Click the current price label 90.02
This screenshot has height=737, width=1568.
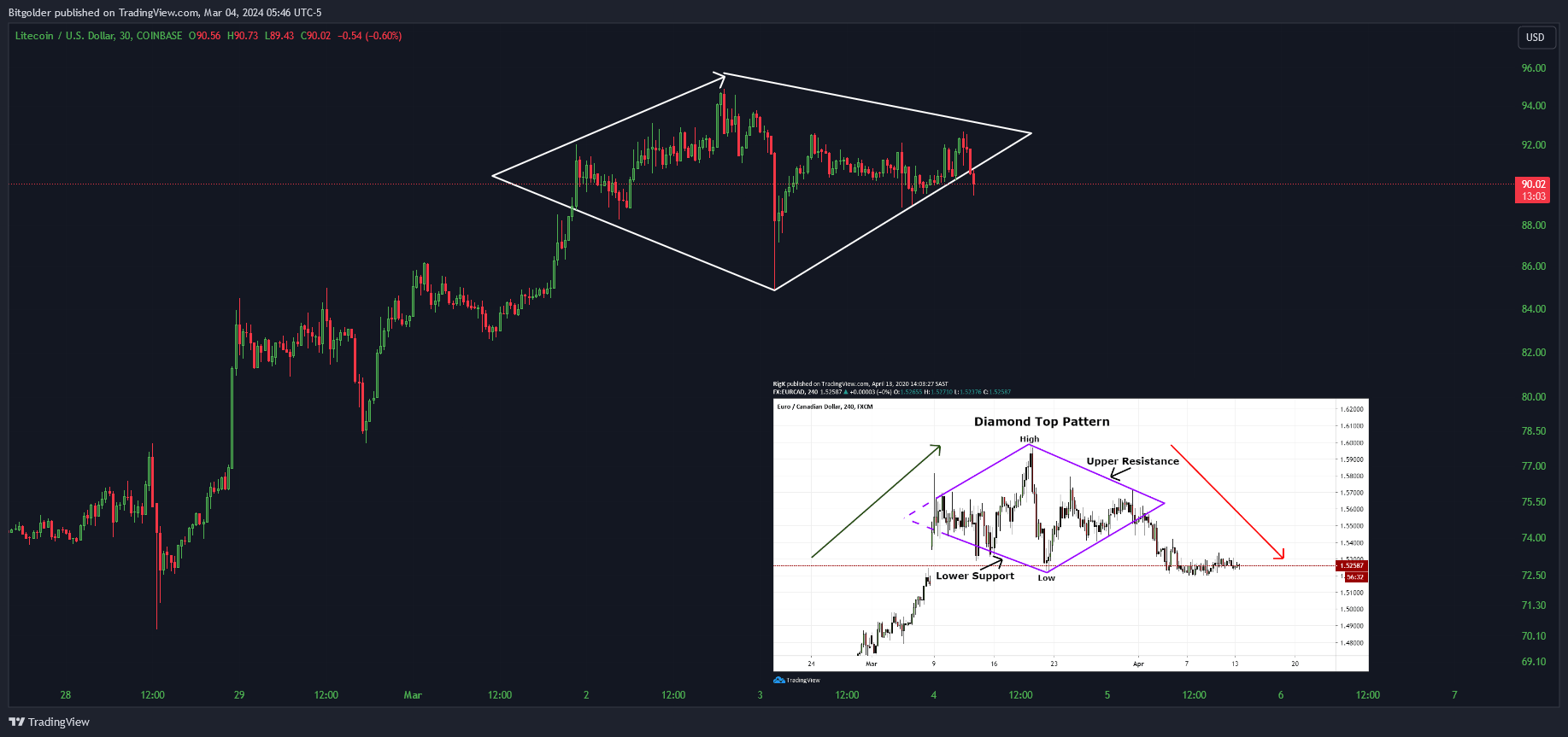pos(1534,184)
